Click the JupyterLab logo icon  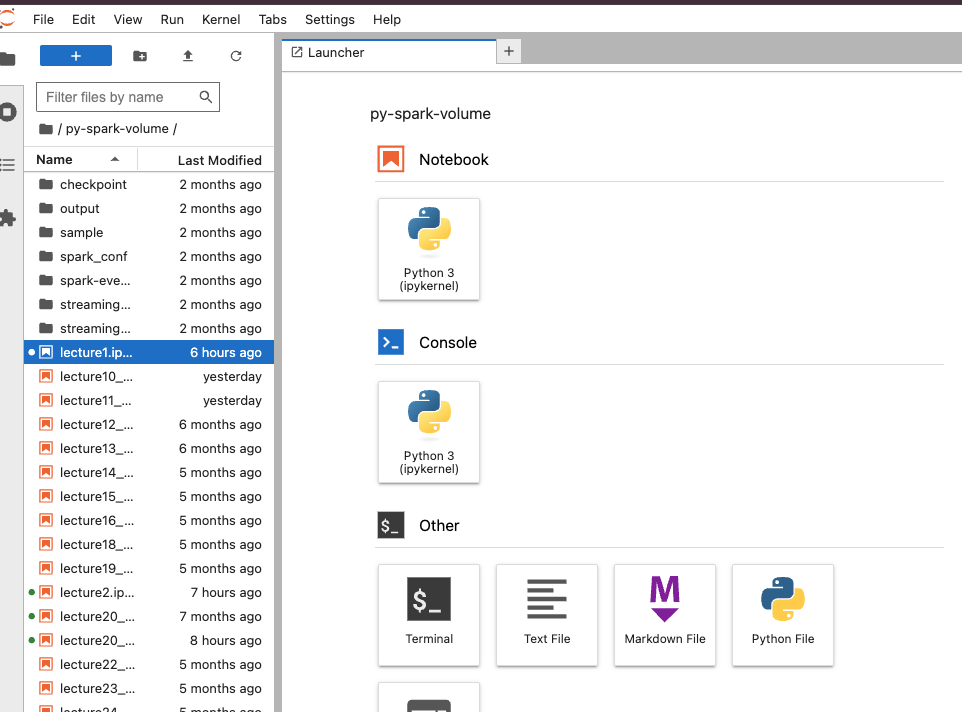pyautogui.click(x=7, y=18)
